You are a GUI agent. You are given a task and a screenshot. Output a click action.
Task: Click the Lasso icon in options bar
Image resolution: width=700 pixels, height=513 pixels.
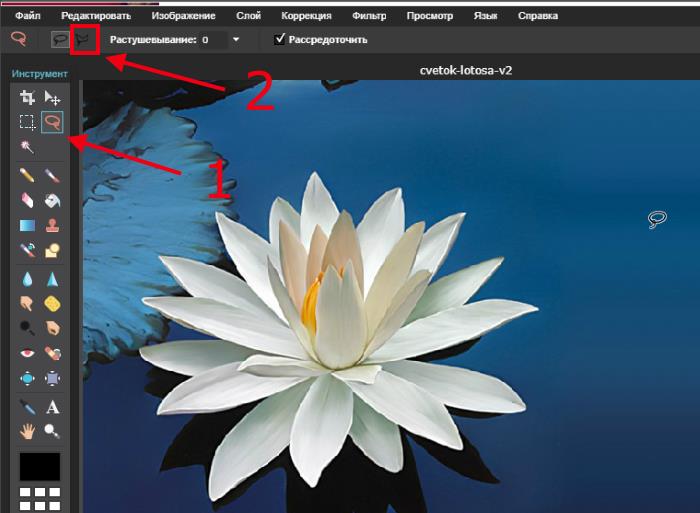click(x=18, y=39)
